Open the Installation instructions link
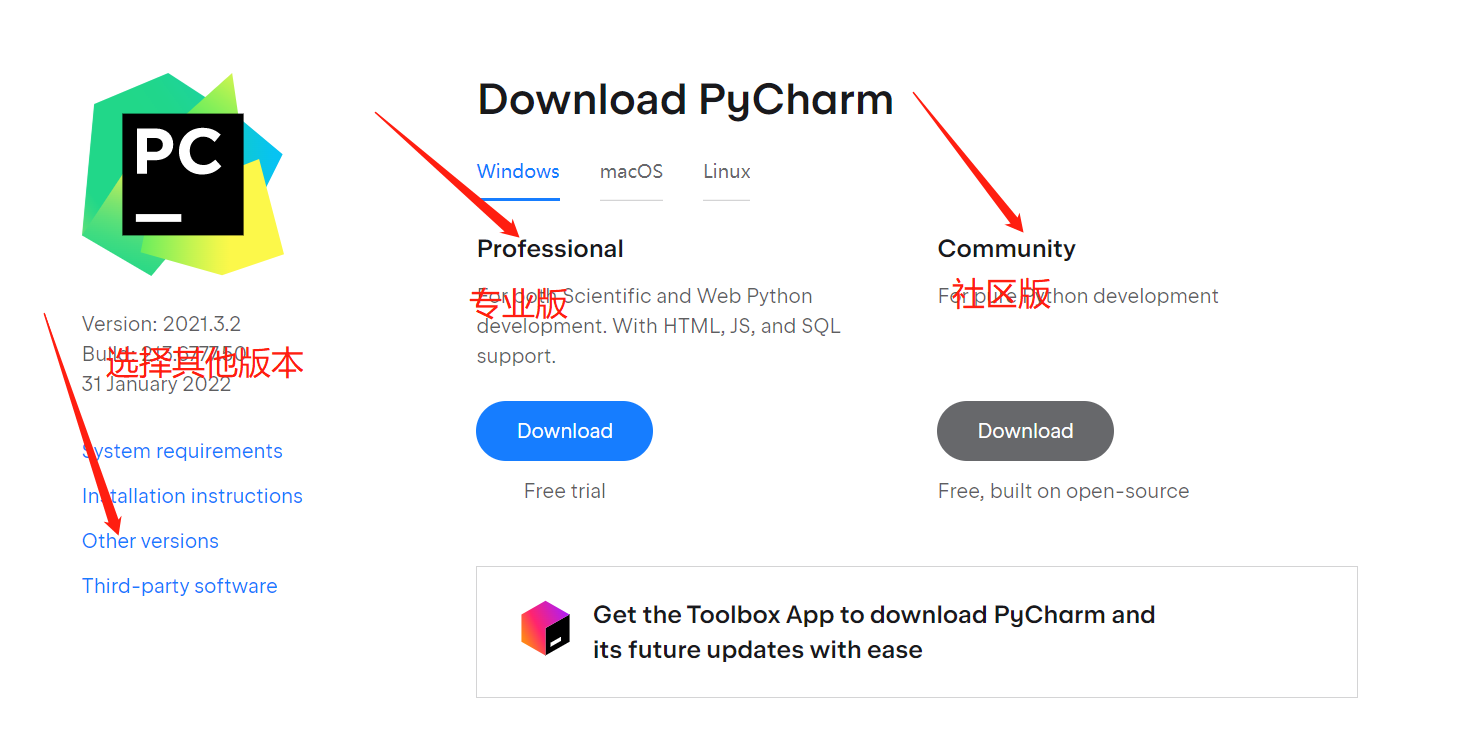Screen dimensions: 1457x732 (192, 496)
